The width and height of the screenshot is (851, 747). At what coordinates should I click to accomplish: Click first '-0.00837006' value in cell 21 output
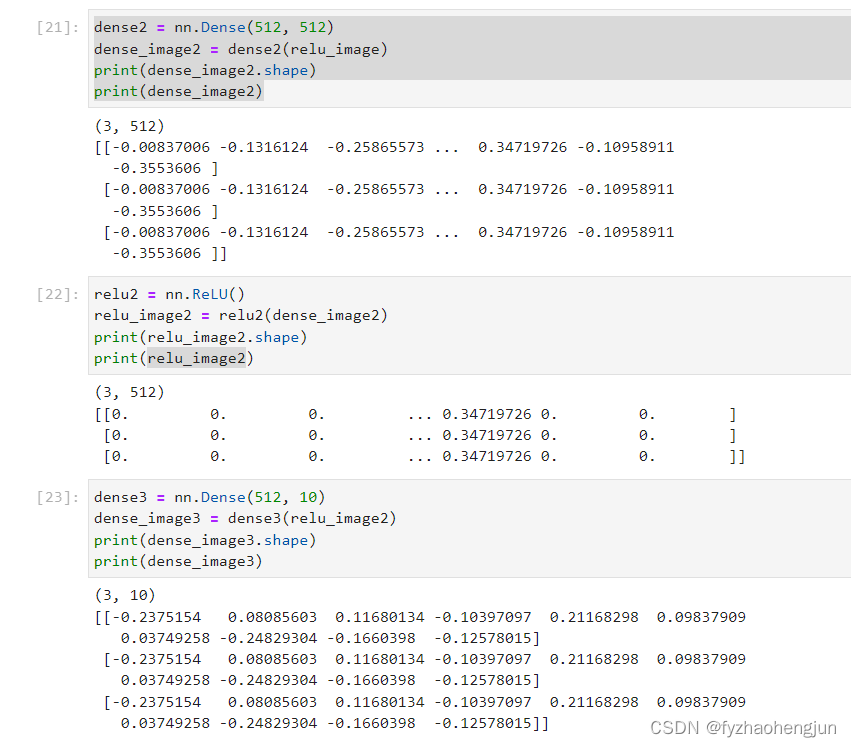pyautogui.click(x=161, y=147)
